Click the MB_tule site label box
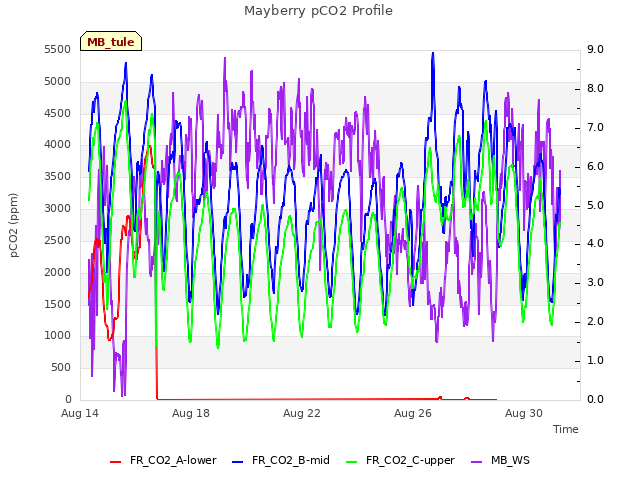The height and width of the screenshot is (480, 640). pos(111,41)
